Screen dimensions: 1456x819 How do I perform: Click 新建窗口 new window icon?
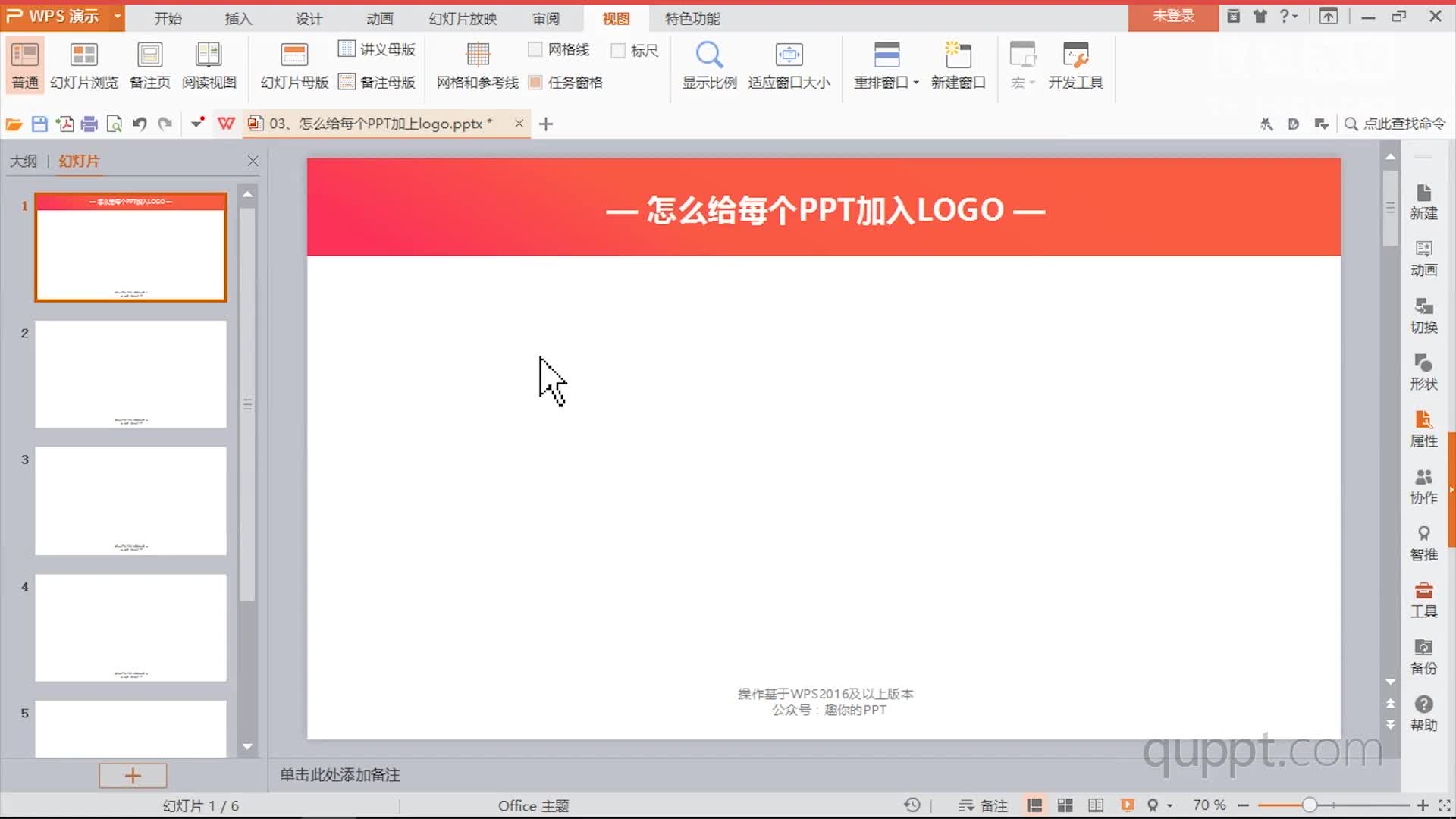[x=958, y=55]
